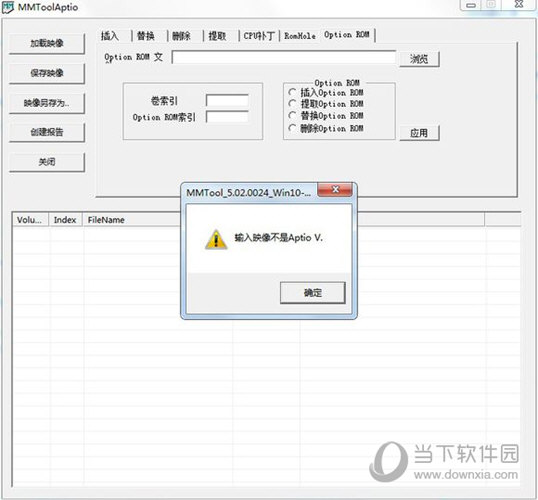Click the 浏览 (Browse) button

coord(419,59)
